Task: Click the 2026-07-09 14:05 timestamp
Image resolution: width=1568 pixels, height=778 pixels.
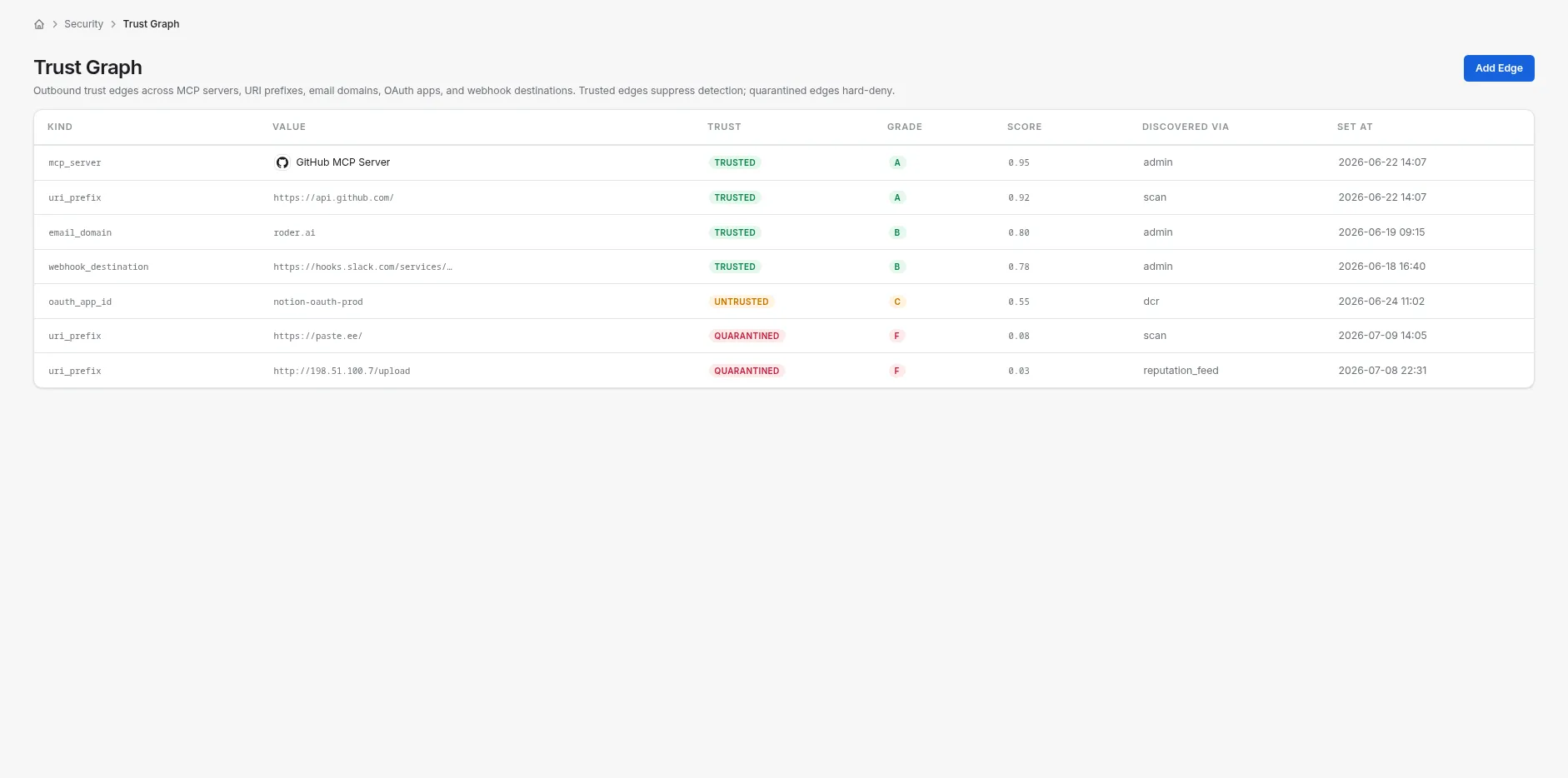Action: [x=1382, y=336]
